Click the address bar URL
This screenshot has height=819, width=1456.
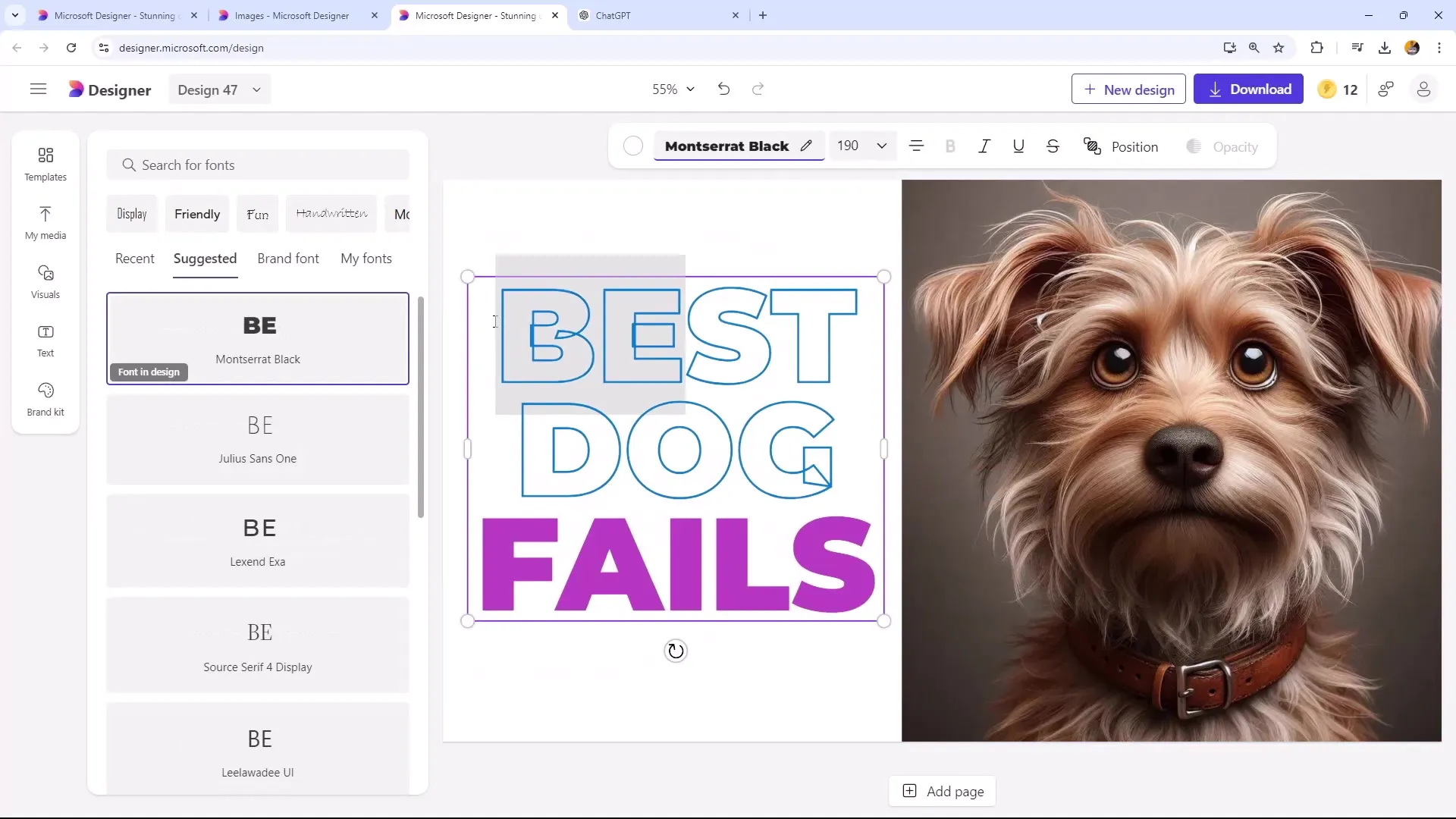[x=191, y=48]
